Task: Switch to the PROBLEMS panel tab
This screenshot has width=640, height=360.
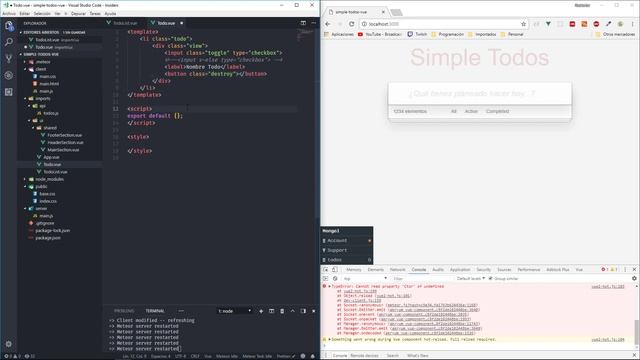Action: [x=124, y=311]
